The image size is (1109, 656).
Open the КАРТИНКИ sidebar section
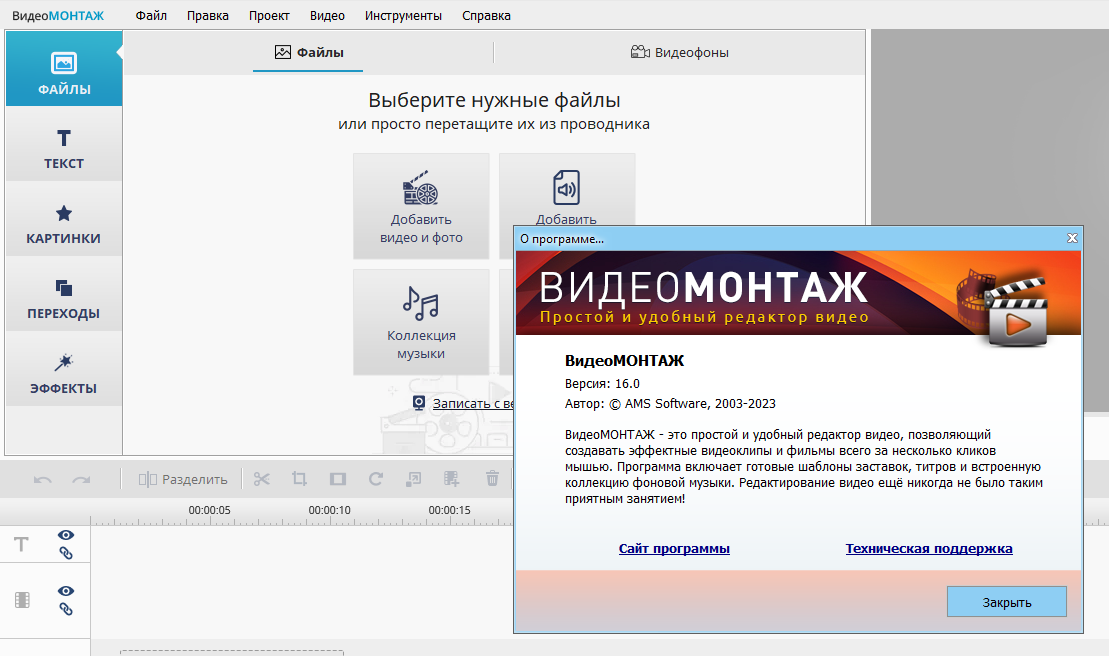pyautogui.click(x=64, y=219)
